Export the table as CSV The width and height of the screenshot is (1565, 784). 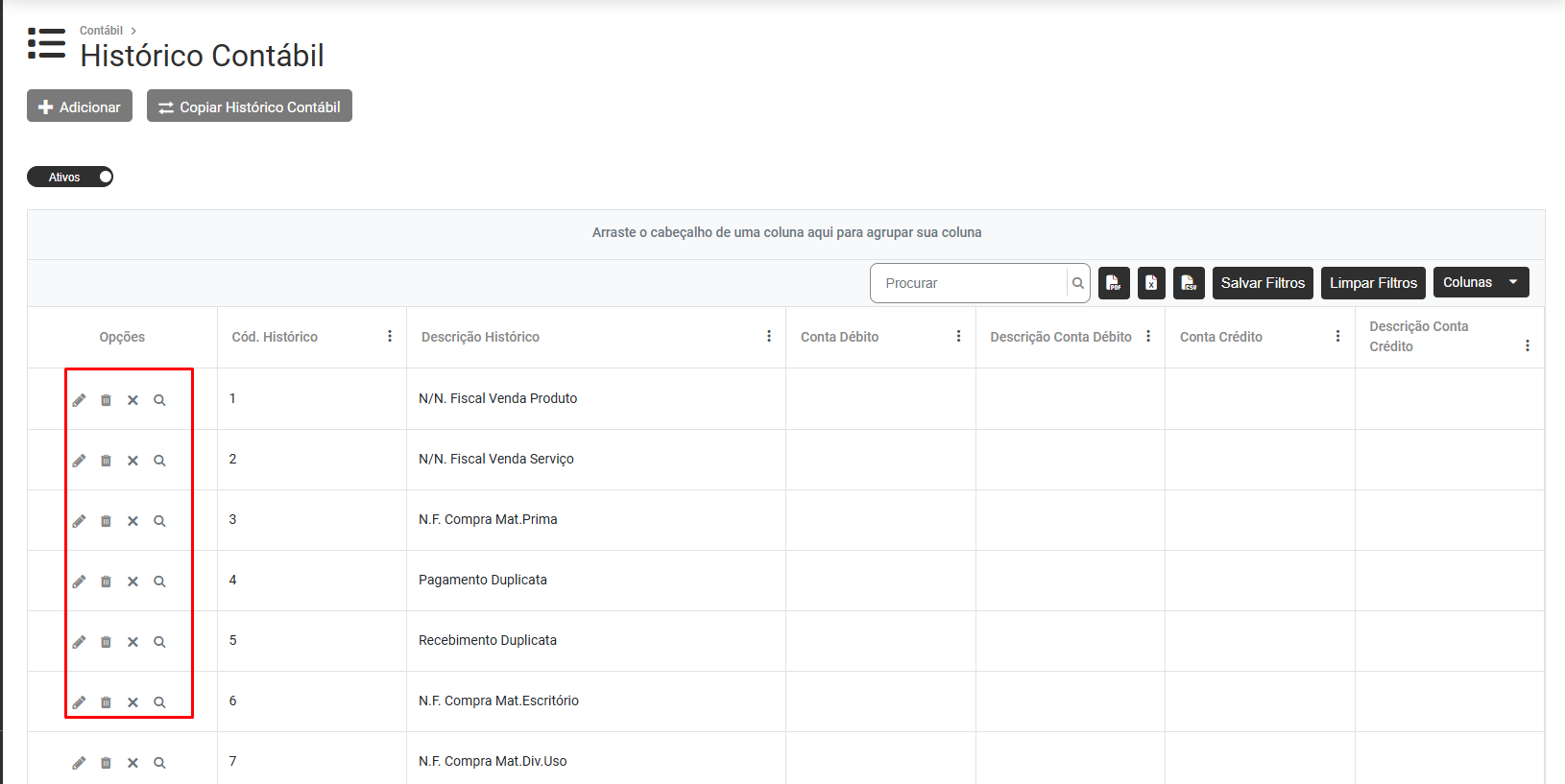pos(1189,283)
